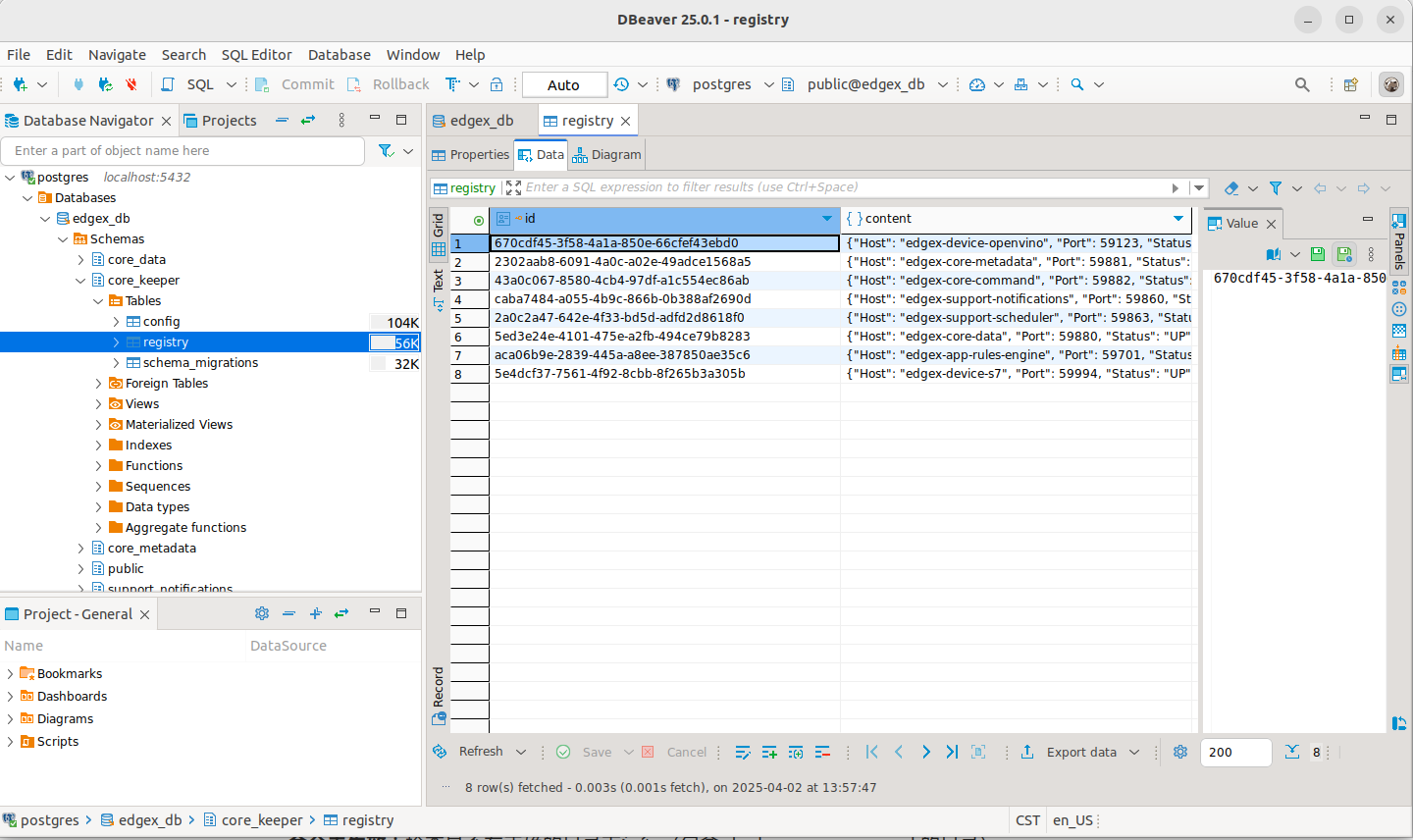Click the new connection plug icon
Image resolution: width=1413 pixels, height=840 pixels.
click(x=20, y=84)
